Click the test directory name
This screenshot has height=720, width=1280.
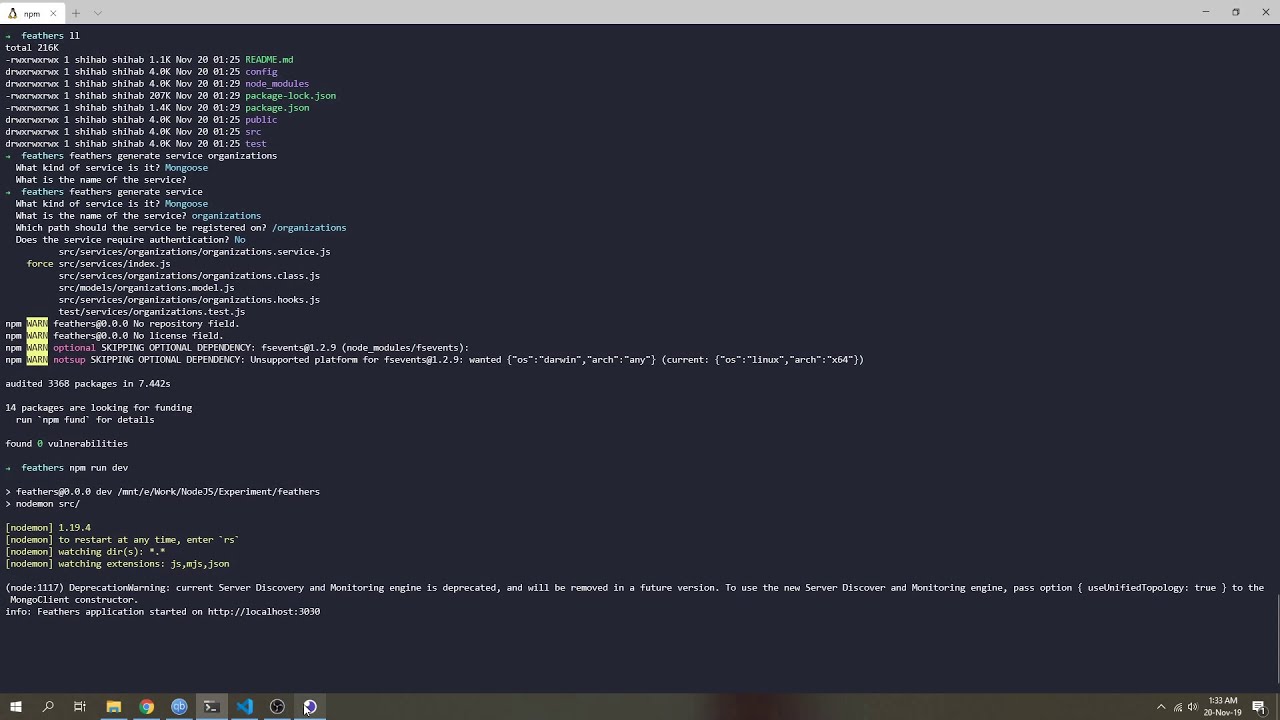point(256,144)
